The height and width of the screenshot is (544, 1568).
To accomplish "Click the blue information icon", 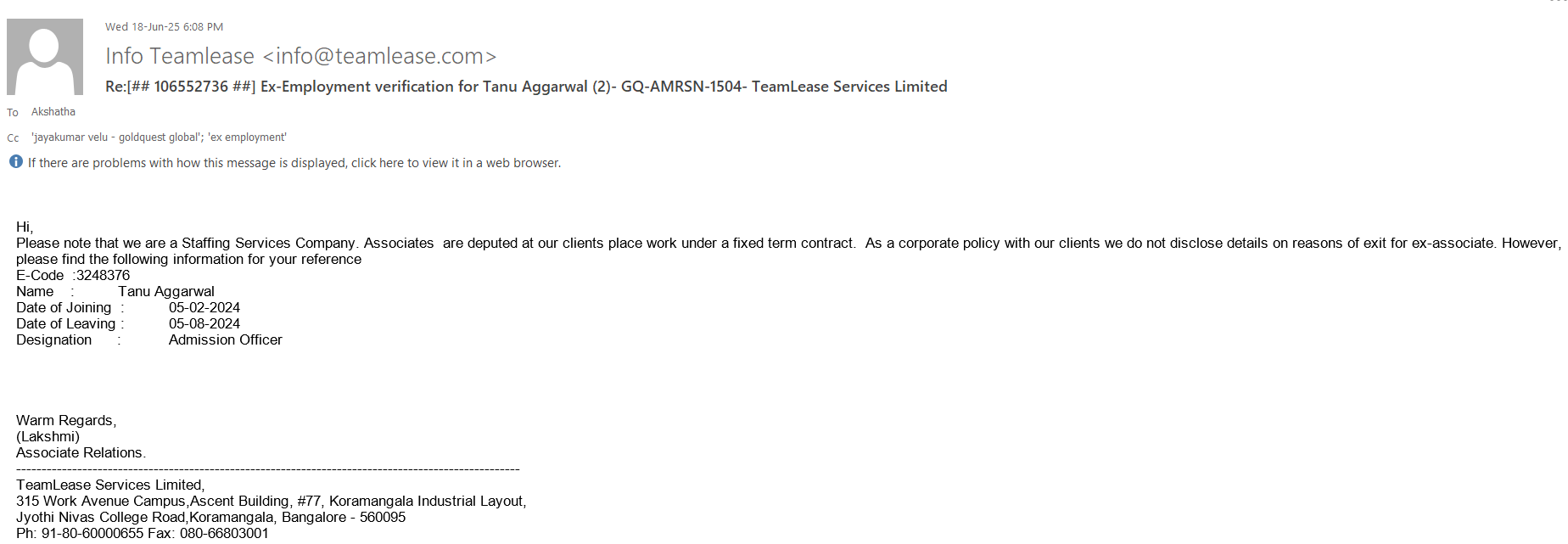I will [16, 162].
